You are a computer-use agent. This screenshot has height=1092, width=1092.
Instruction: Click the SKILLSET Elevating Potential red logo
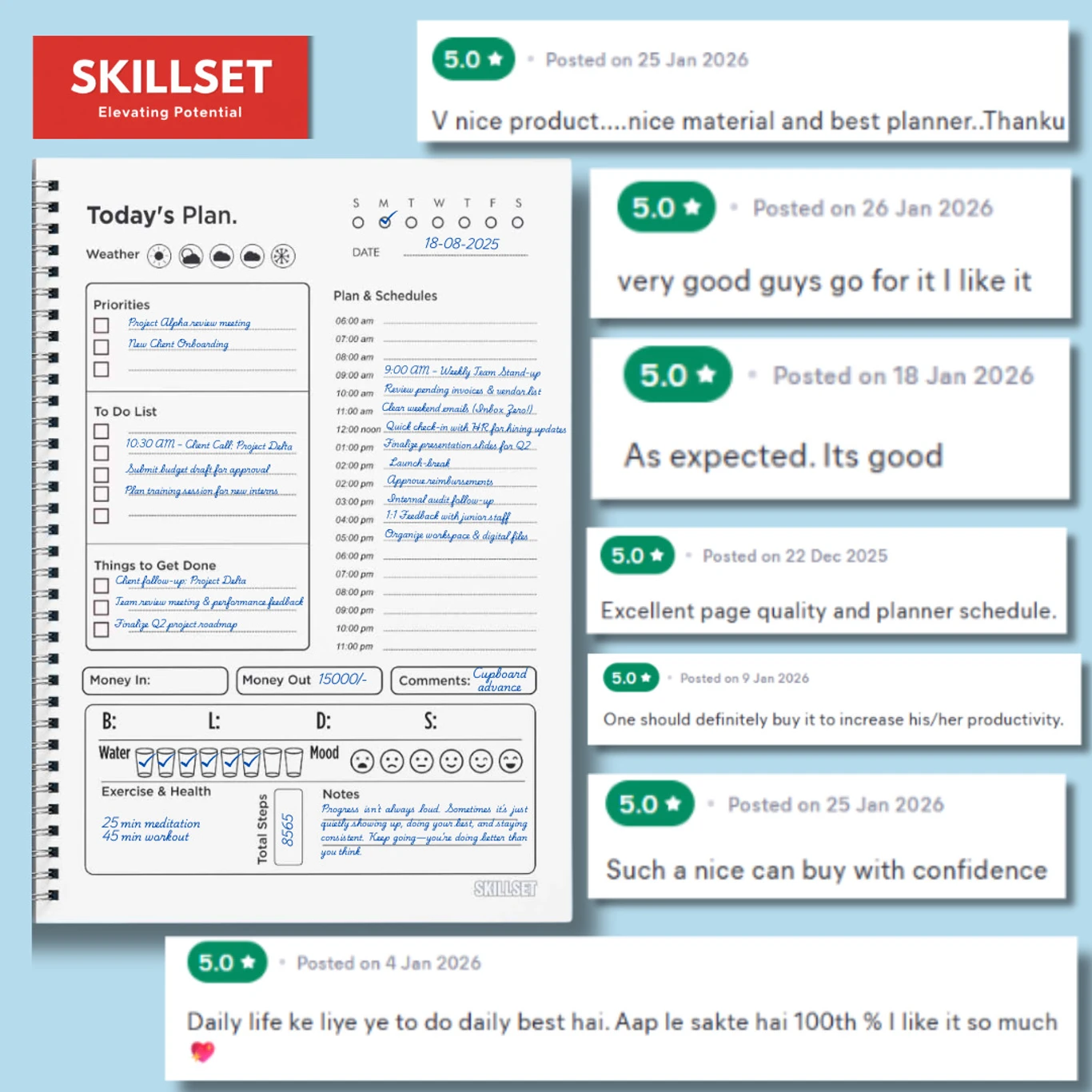171,87
